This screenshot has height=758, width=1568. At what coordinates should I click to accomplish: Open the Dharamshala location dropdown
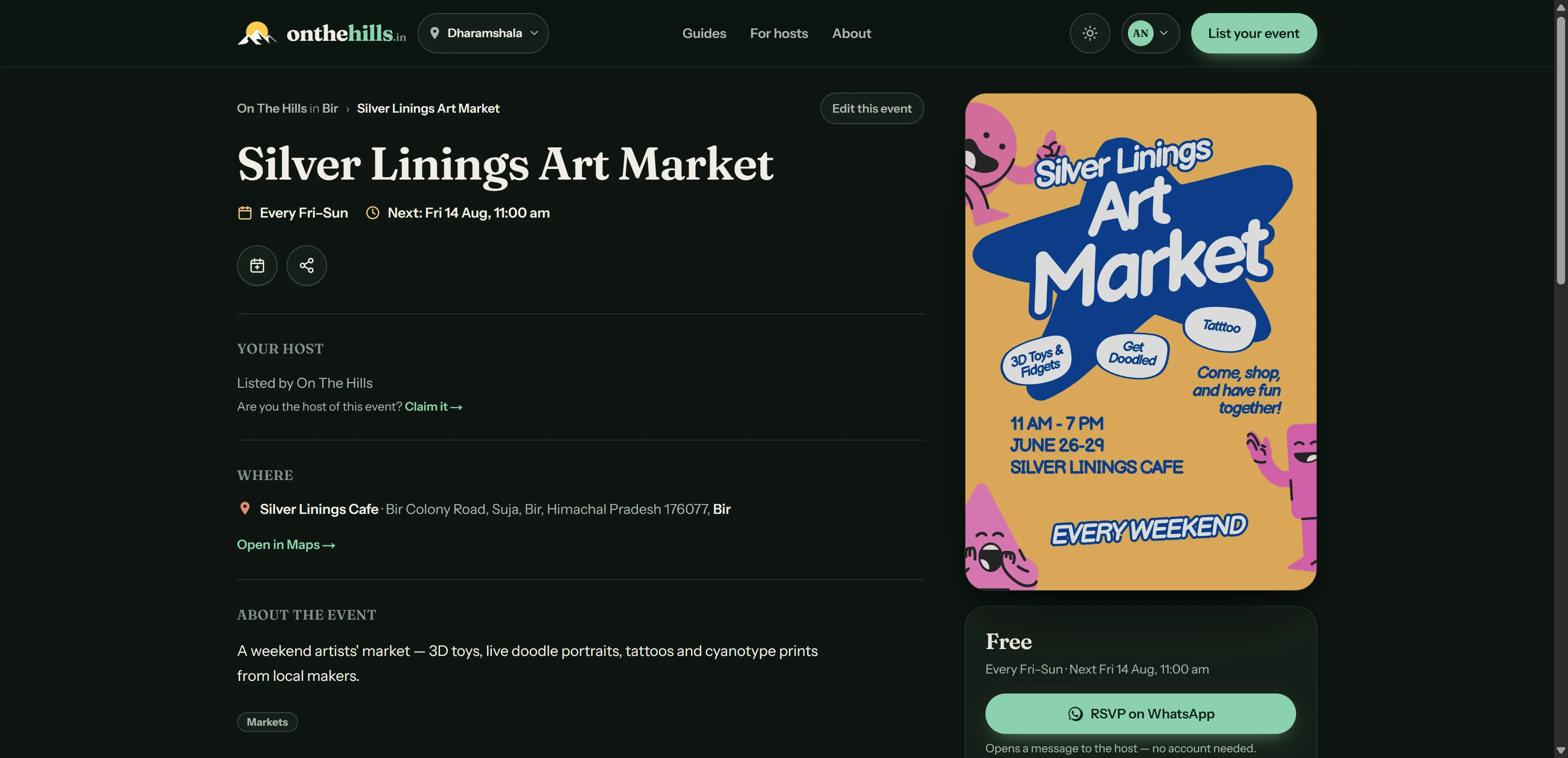[483, 33]
